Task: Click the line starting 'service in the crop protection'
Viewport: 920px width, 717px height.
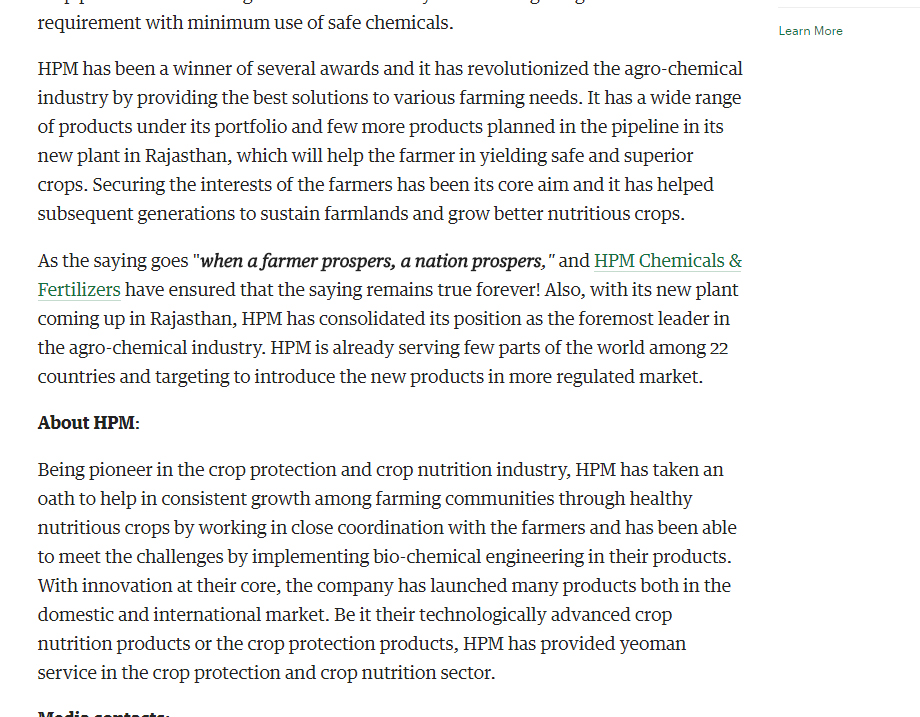Action: point(266,672)
